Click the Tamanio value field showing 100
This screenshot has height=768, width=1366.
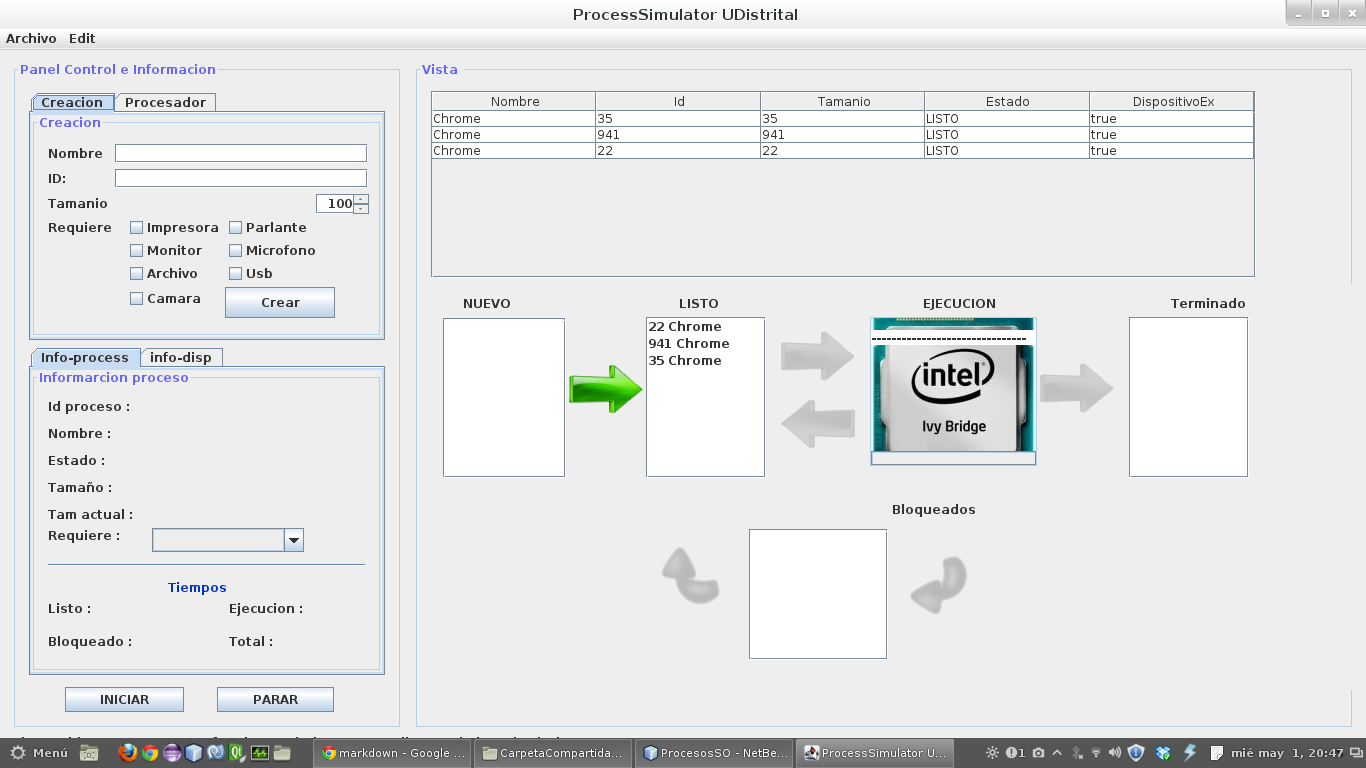[x=335, y=204]
